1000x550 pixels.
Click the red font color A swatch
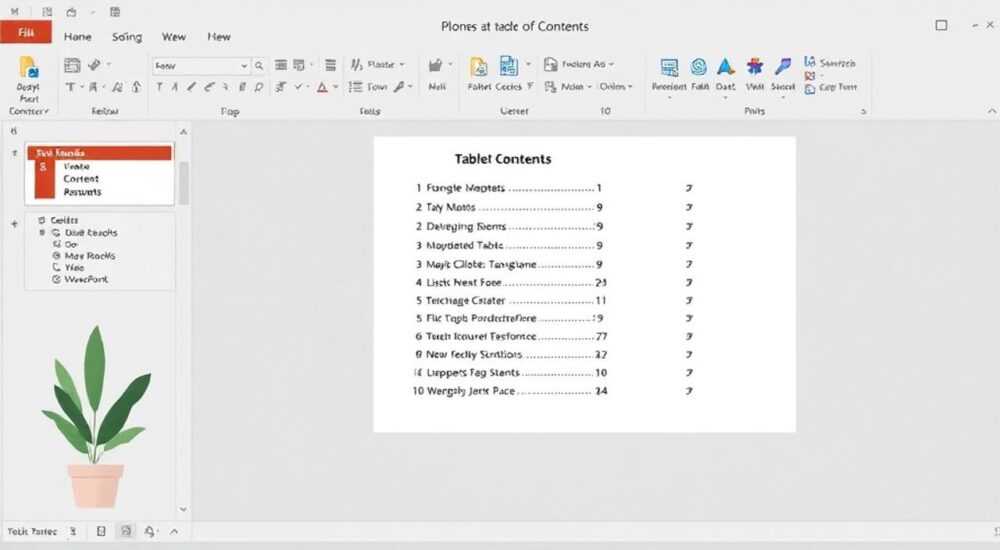(322, 87)
